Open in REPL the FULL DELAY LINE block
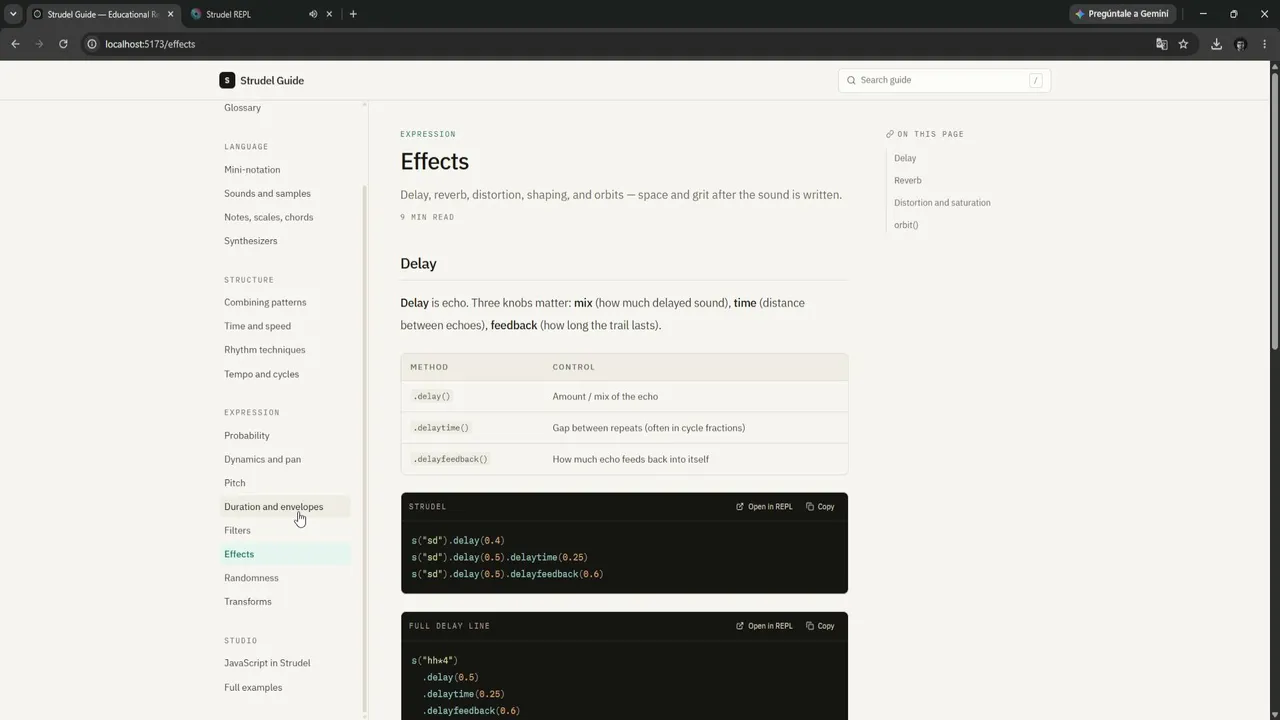Viewport: 1280px width, 720px height. [764, 626]
